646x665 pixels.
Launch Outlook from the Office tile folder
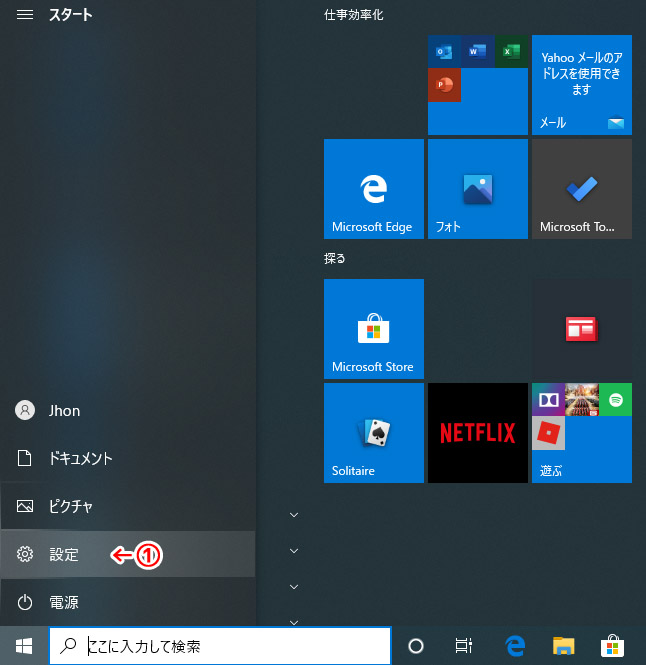pos(444,52)
